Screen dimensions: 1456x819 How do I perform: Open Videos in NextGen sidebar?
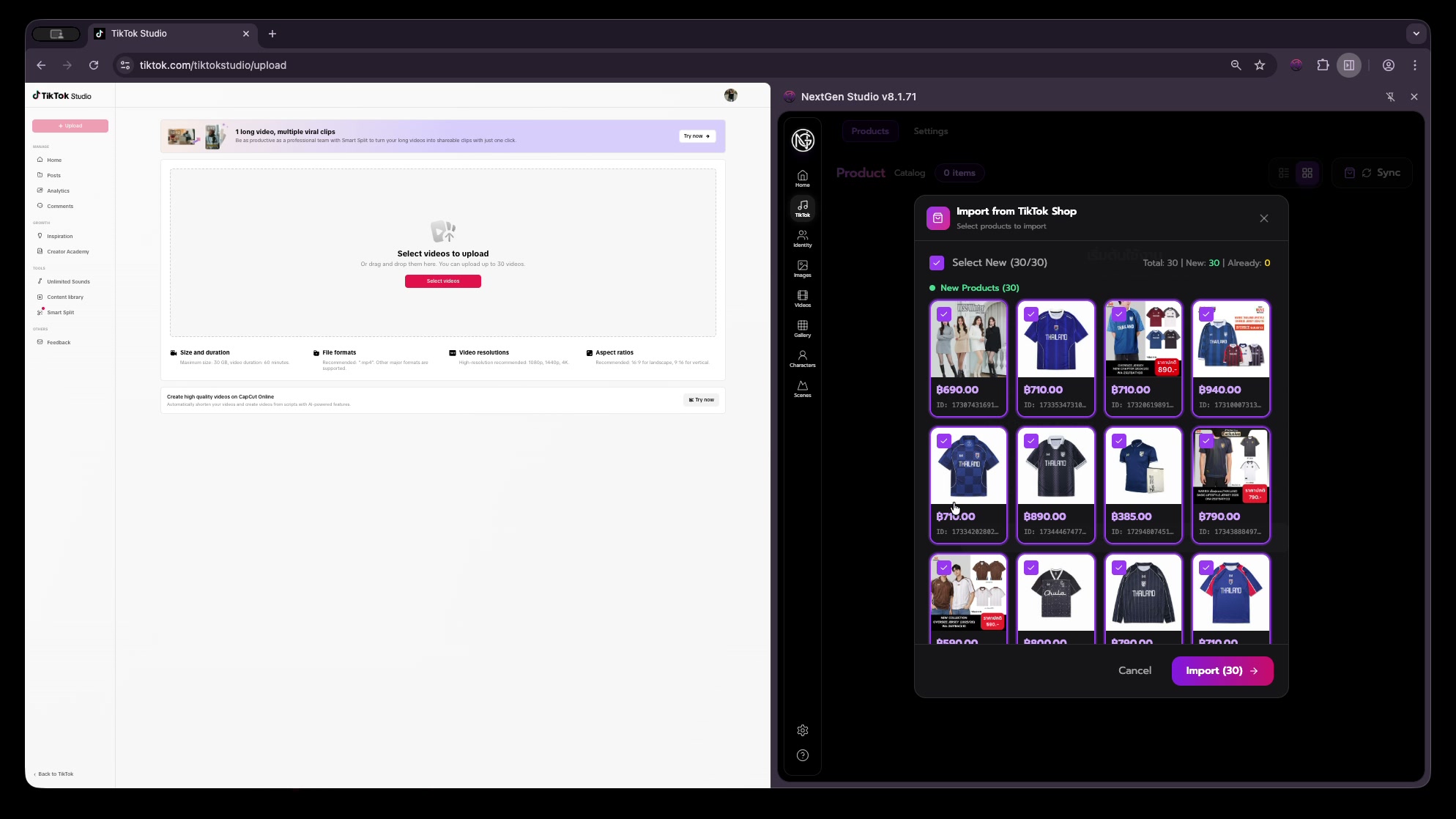(x=803, y=299)
